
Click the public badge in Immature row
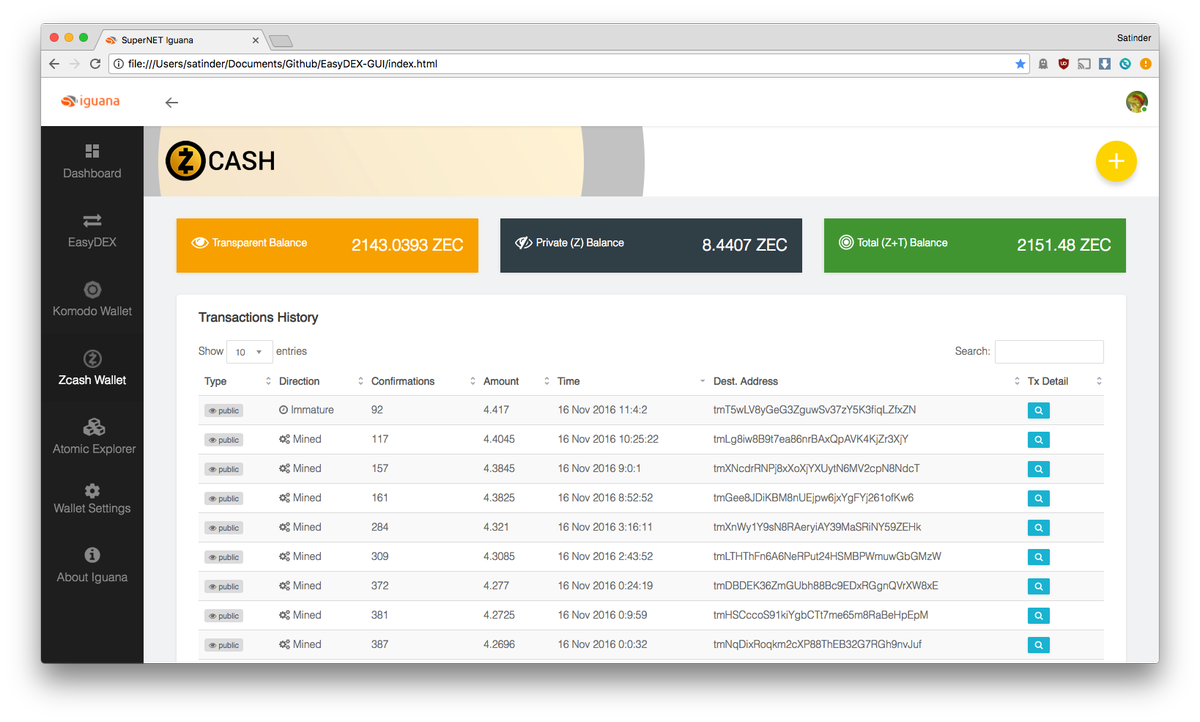tap(224, 411)
